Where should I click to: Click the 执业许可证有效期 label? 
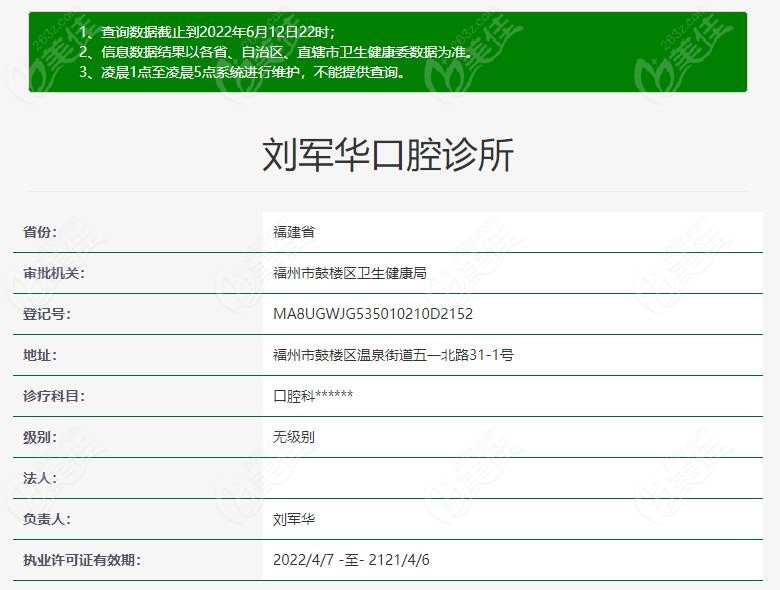tap(82, 560)
